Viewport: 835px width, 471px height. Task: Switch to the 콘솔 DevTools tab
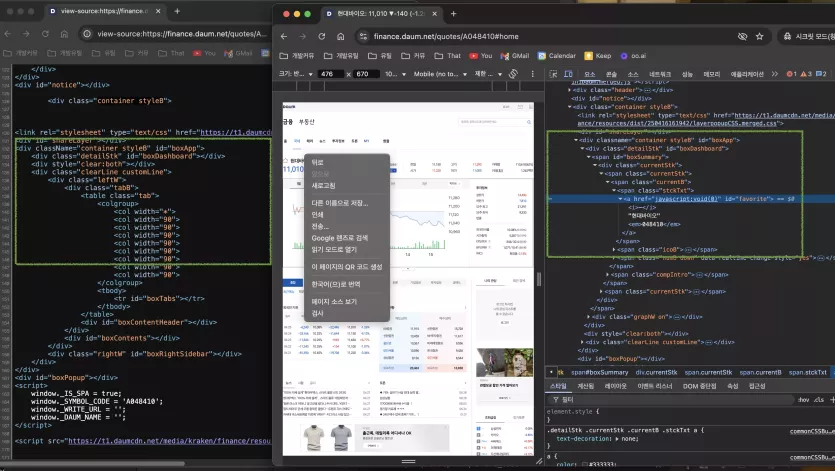coord(611,74)
